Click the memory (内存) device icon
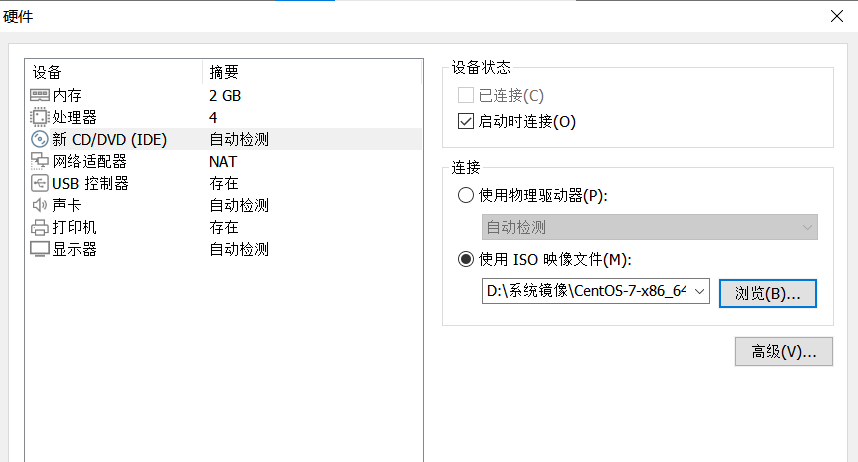 click(x=39, y=95)
